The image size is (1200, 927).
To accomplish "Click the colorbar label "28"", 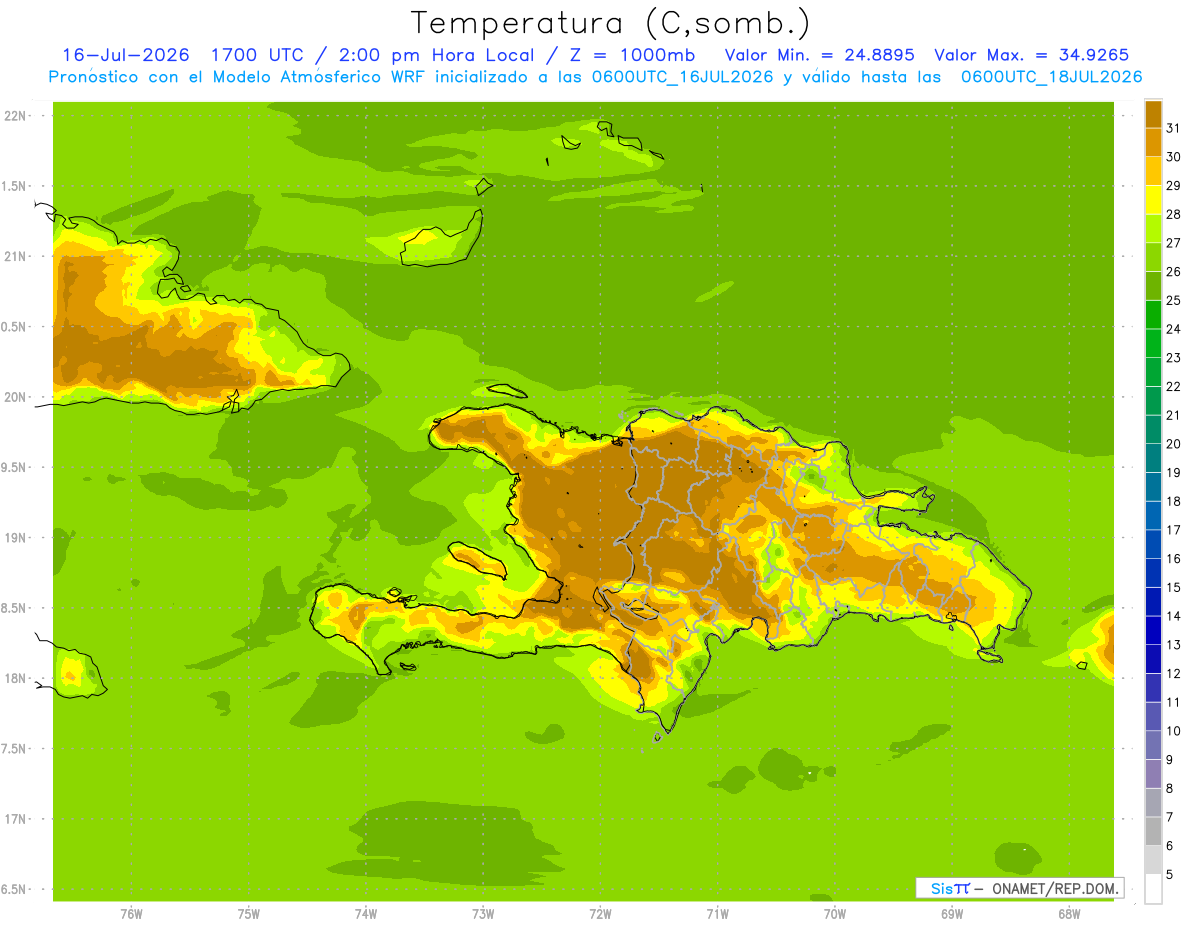I will pyautogui.click(x=1174, y=214).
